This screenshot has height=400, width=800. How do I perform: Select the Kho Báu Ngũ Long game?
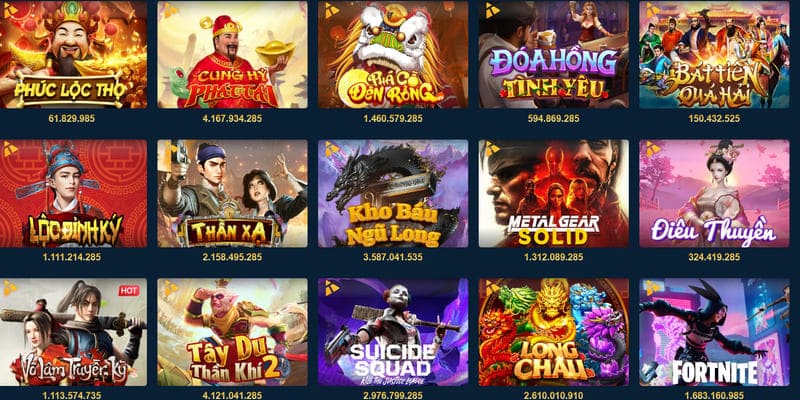click(393, 193)
